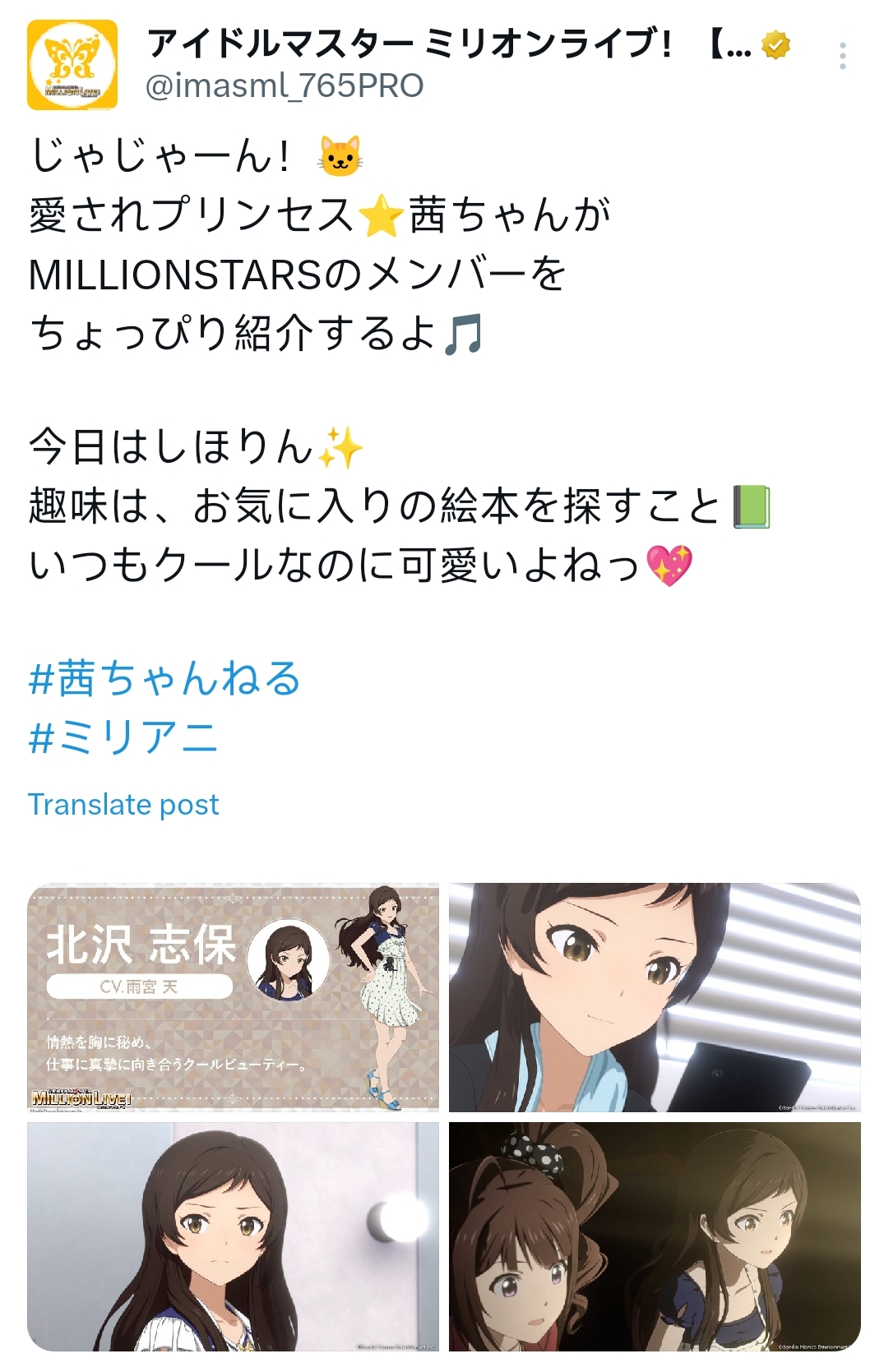
Task: Tap the sparkles emoji after しほりん
Action: click(340, 448)
